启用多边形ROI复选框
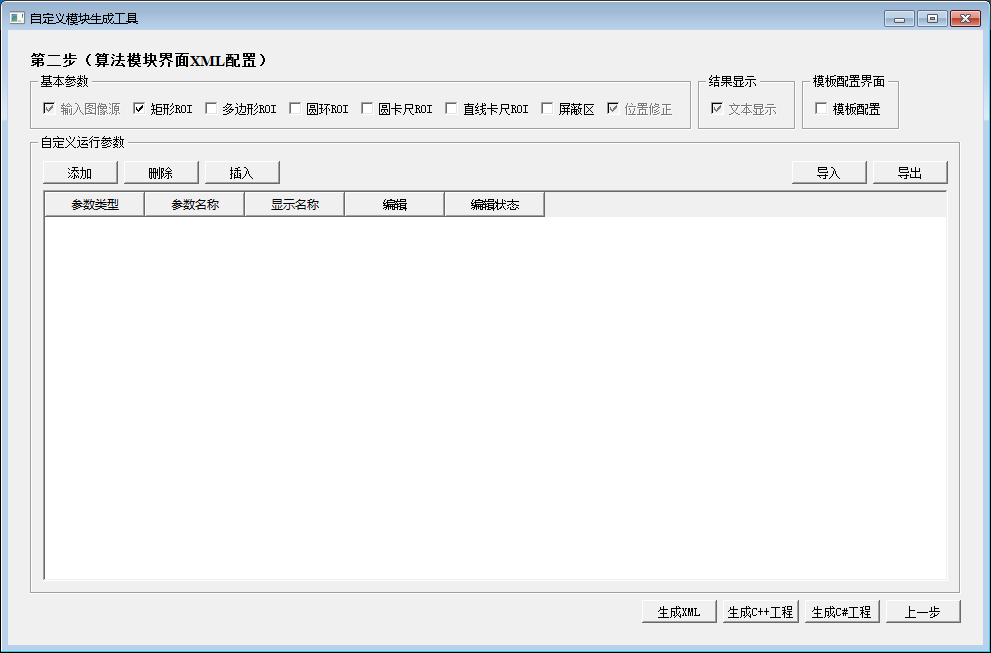 [208, 109]
